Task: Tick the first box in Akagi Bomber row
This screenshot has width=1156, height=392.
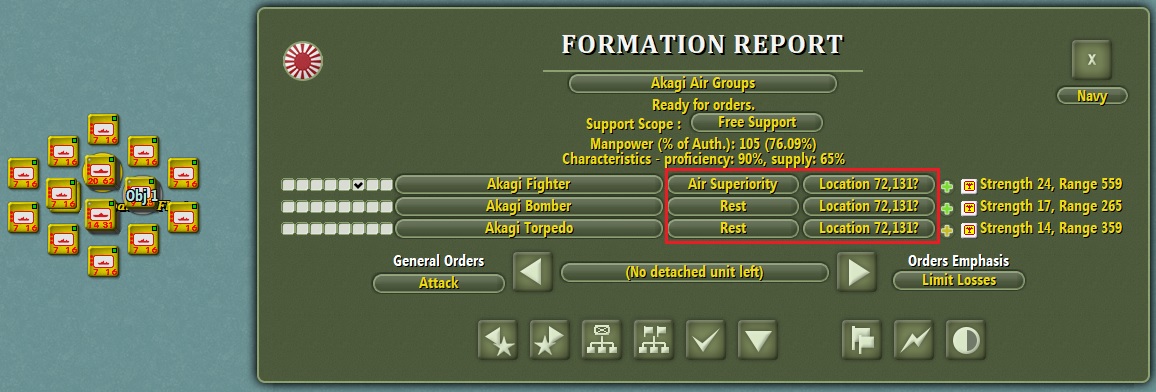Action: click(288, 207)
